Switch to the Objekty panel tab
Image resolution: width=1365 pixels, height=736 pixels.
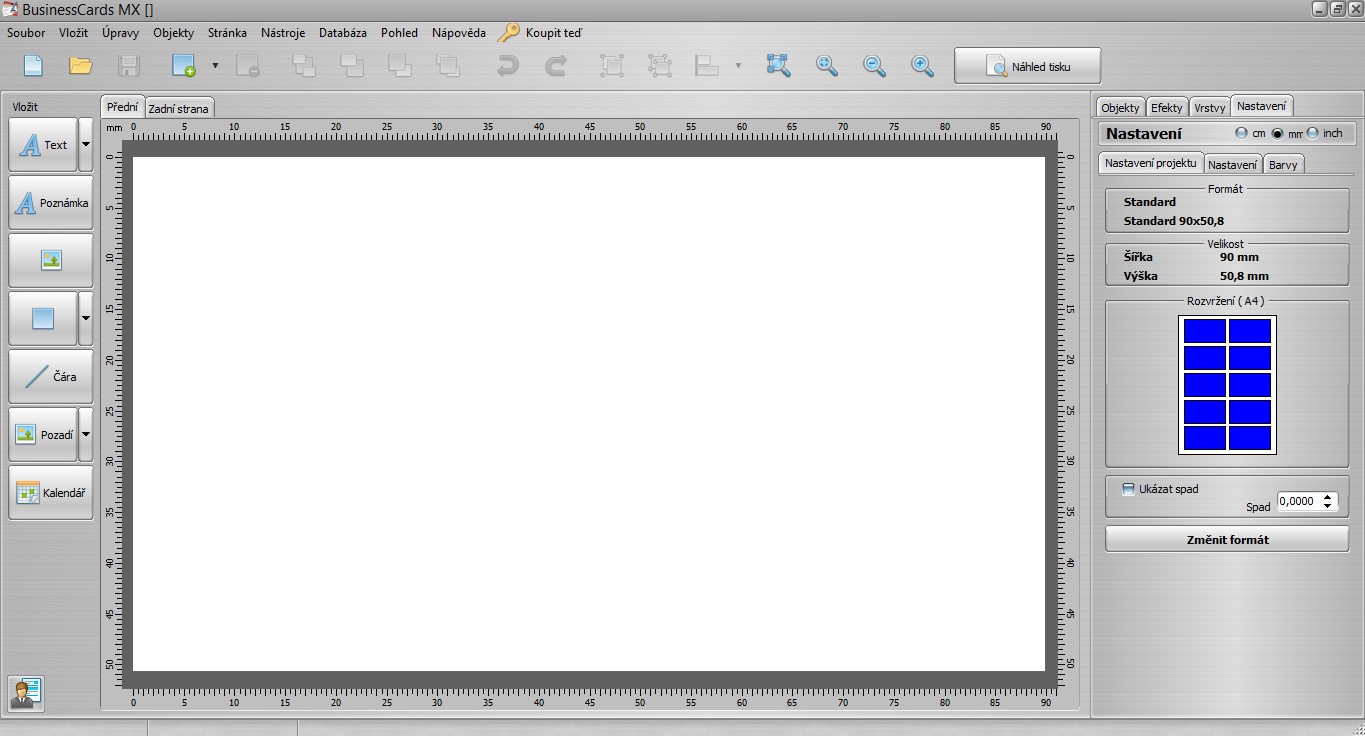click(1120, 108)
